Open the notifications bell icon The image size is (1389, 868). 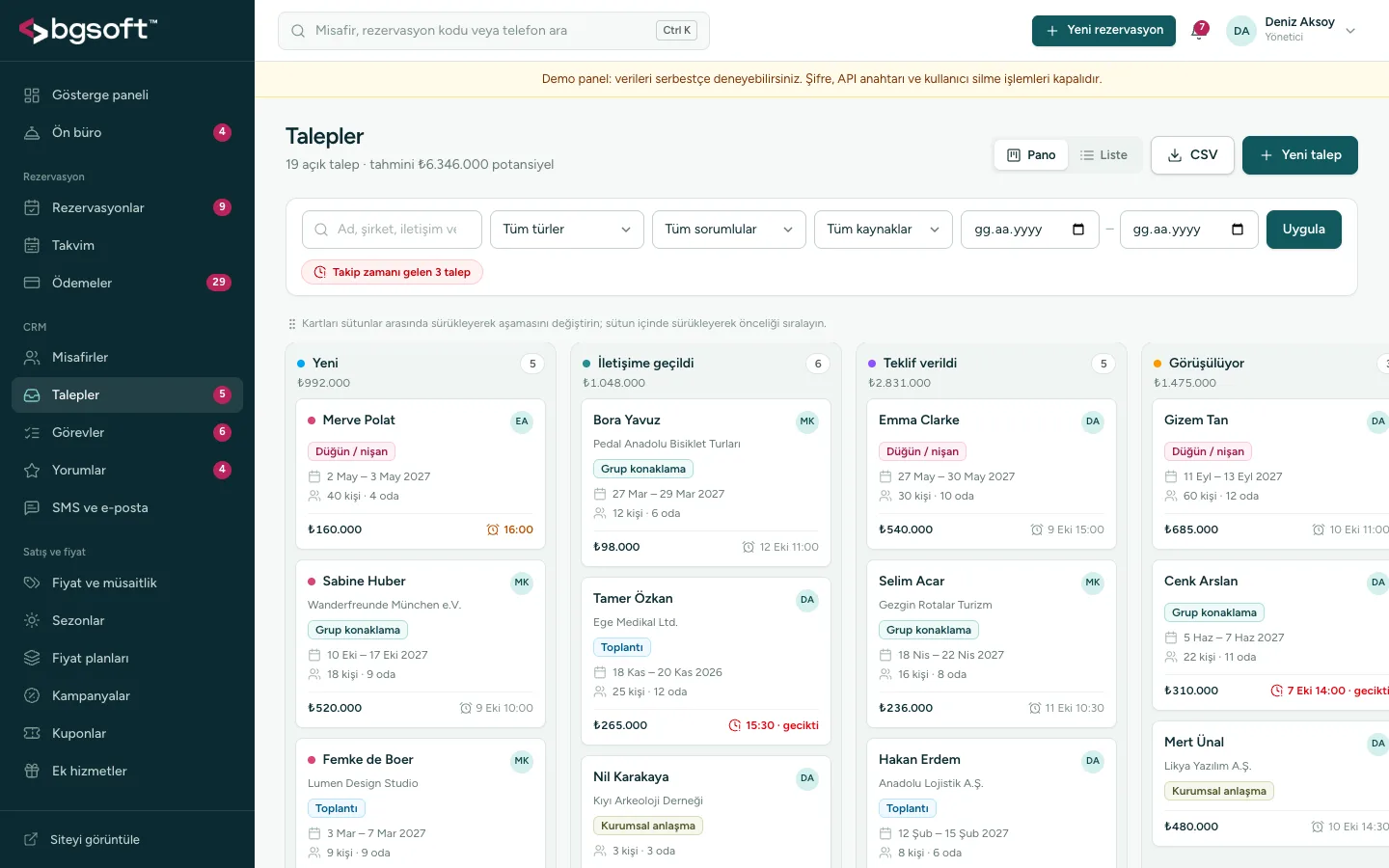[x=1200, y=31]
